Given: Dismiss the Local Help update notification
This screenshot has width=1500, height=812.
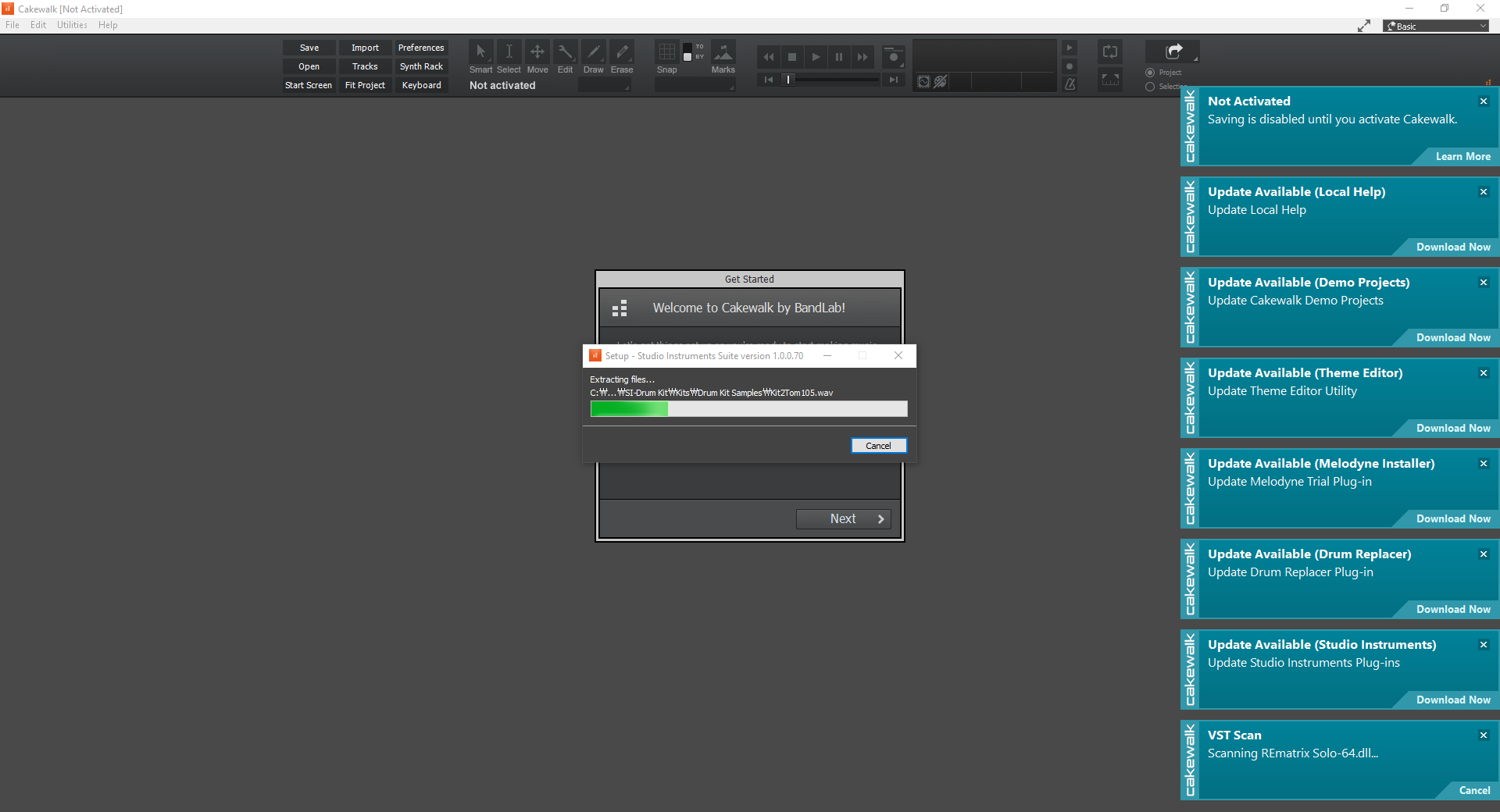Looking at the screenshot, I should (x=1484, y=192).
